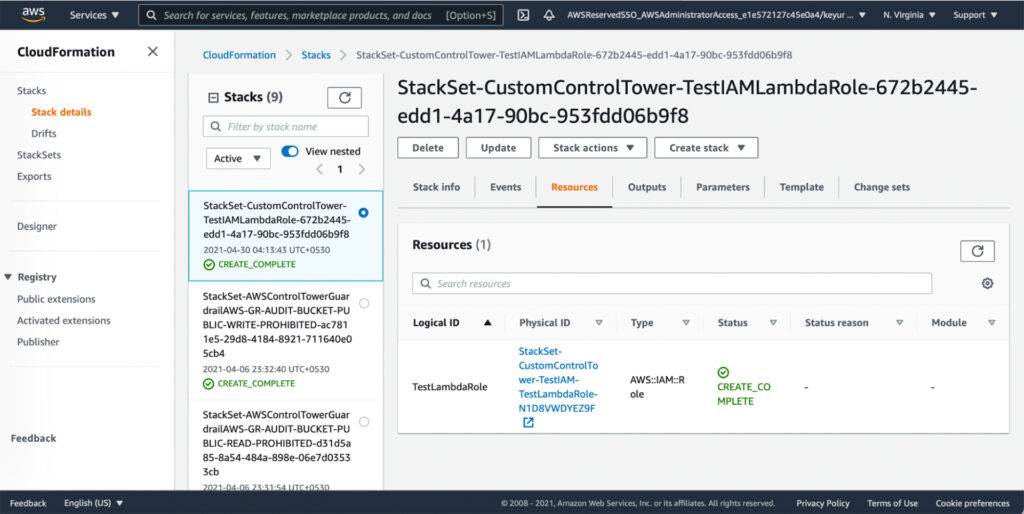Refresh the Resources table
Image resolution: width=1024 pixels, height=514 pixels.
coord(977,251)
